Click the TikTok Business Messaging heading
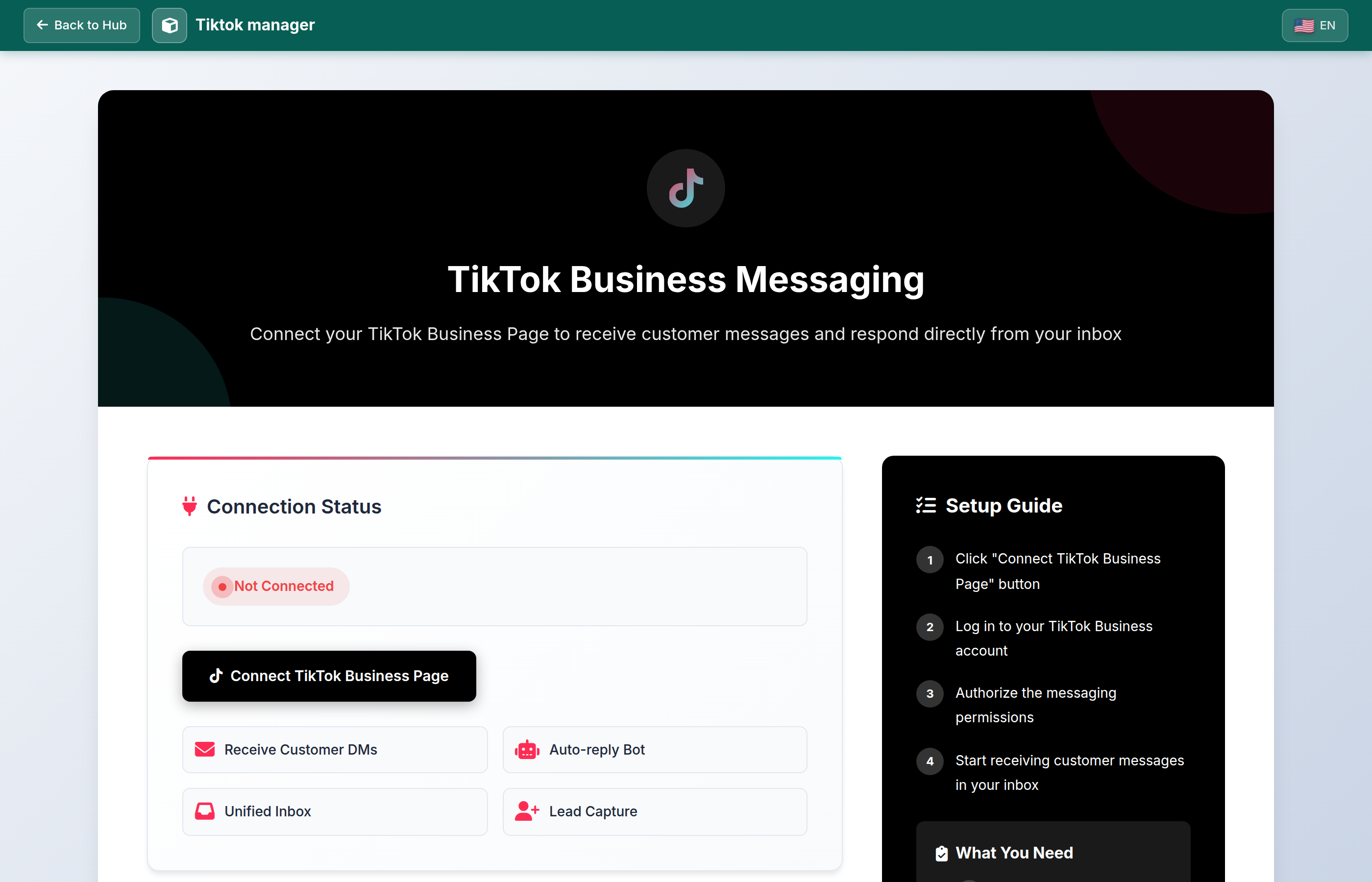This screenshot has height=882, width=1372. pos(686,279)
